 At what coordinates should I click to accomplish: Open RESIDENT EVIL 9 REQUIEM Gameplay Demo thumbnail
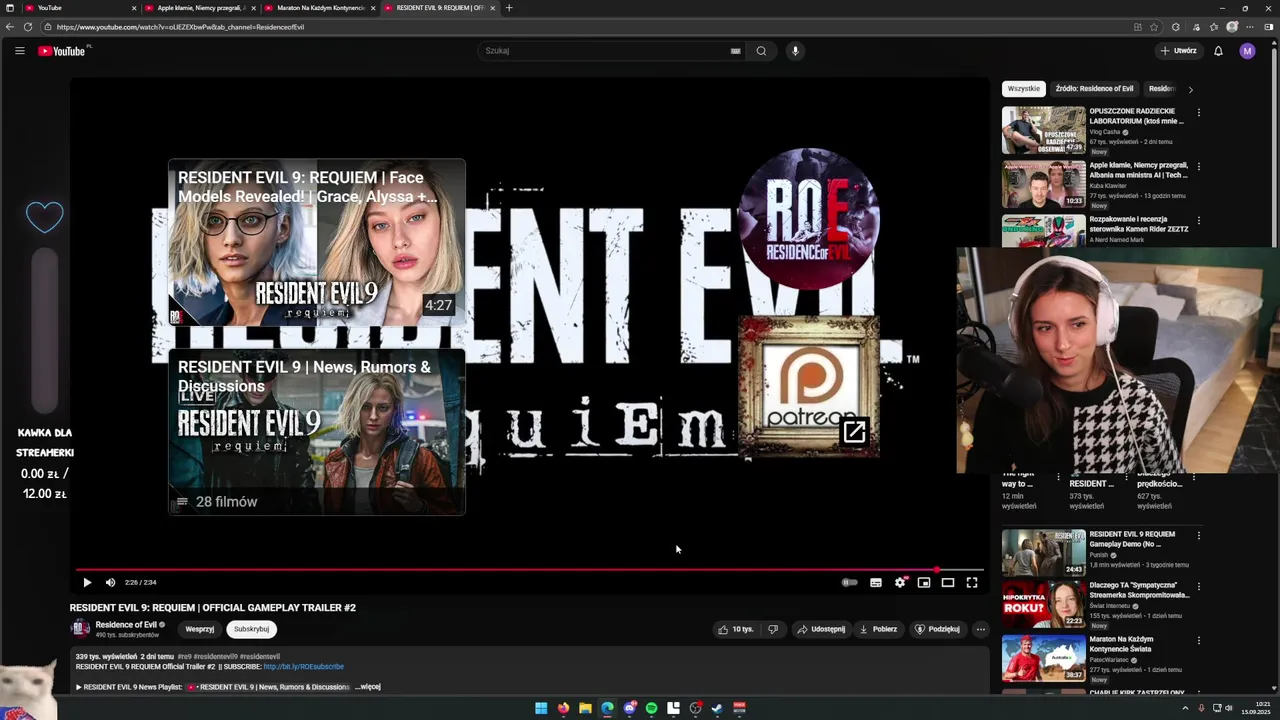pos(1043,553)
